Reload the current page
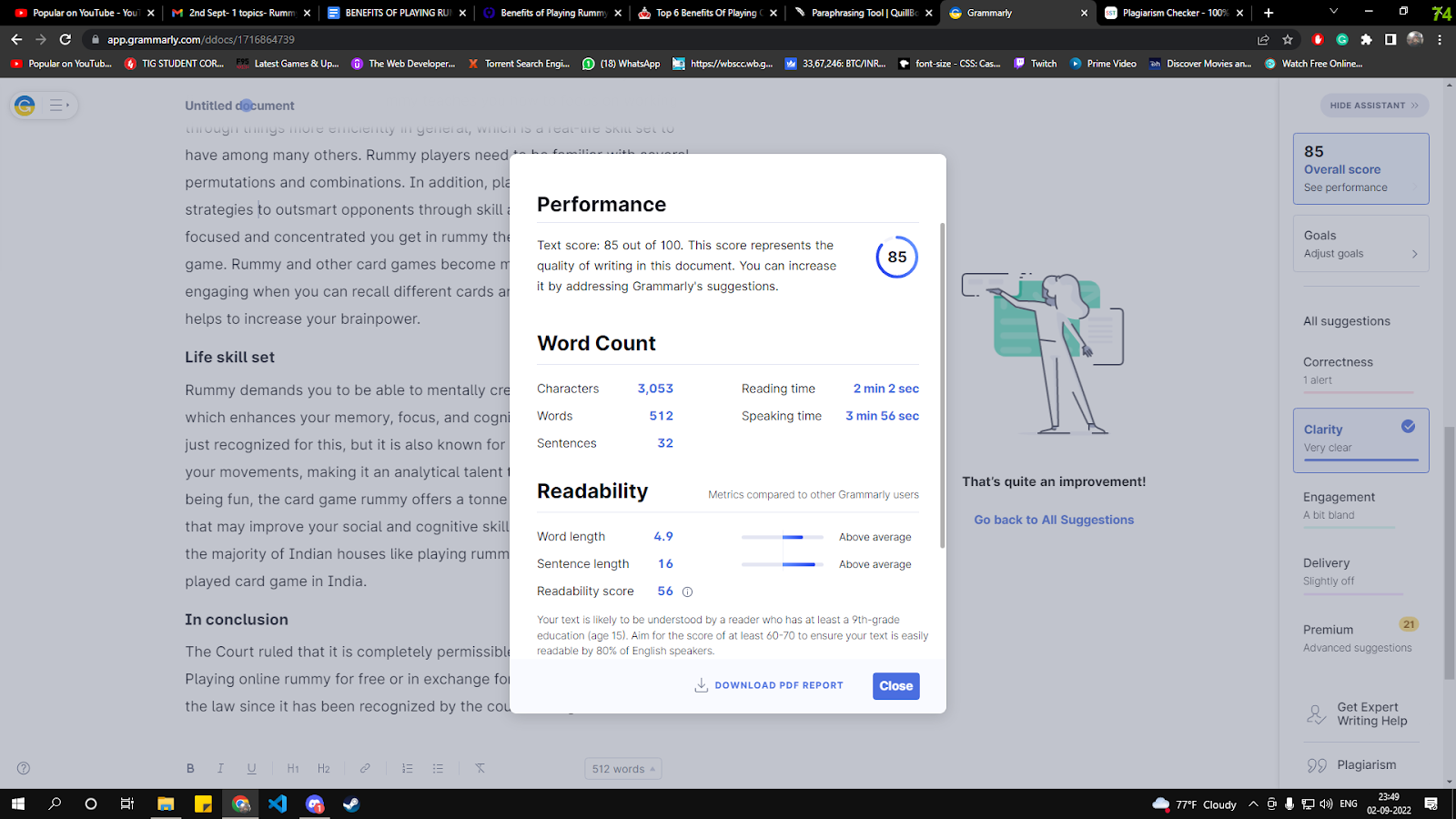The height and width of the screenshot is (819, 1456). pos(66,40)
